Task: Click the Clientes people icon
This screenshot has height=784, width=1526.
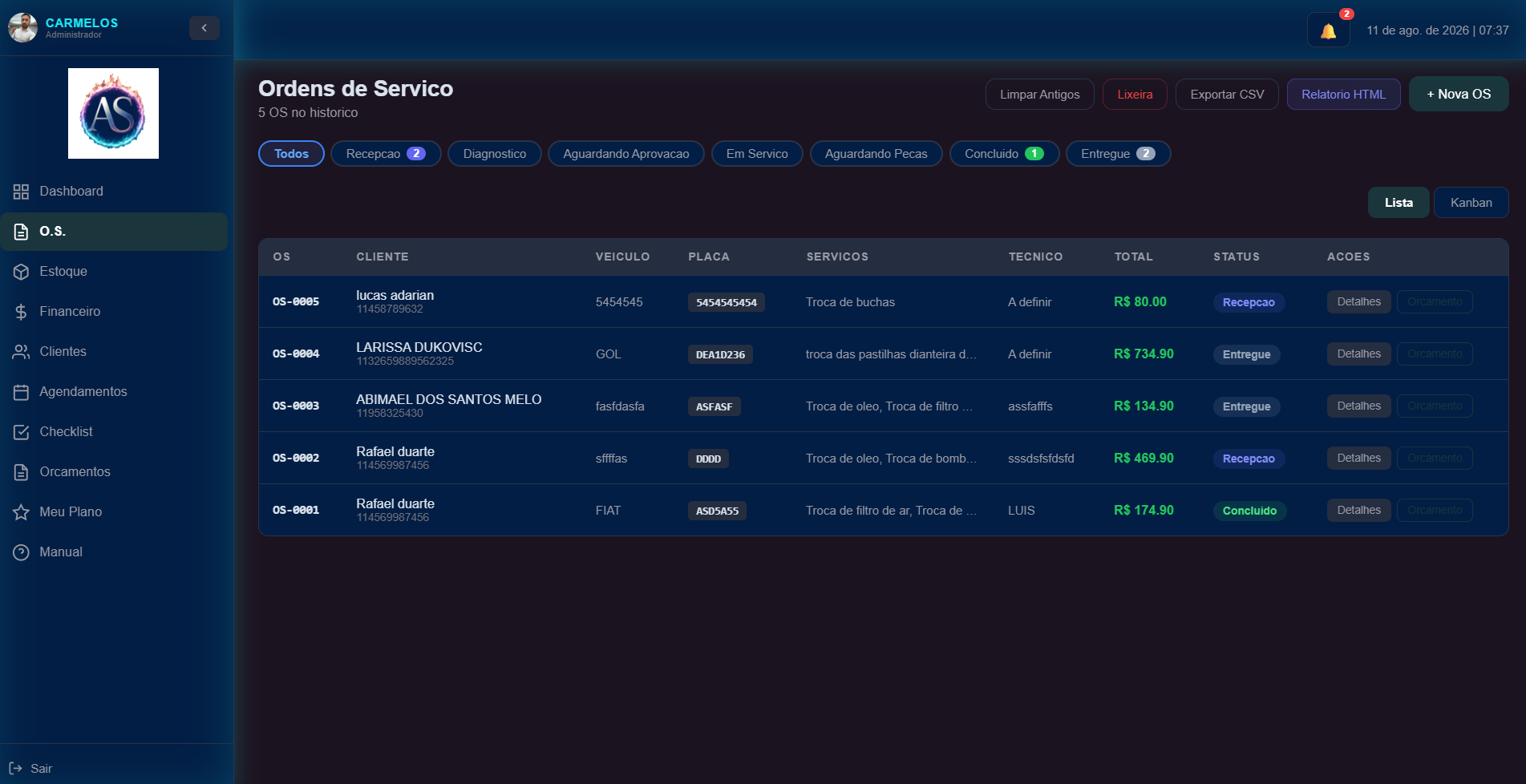Action: click(21, 352)
